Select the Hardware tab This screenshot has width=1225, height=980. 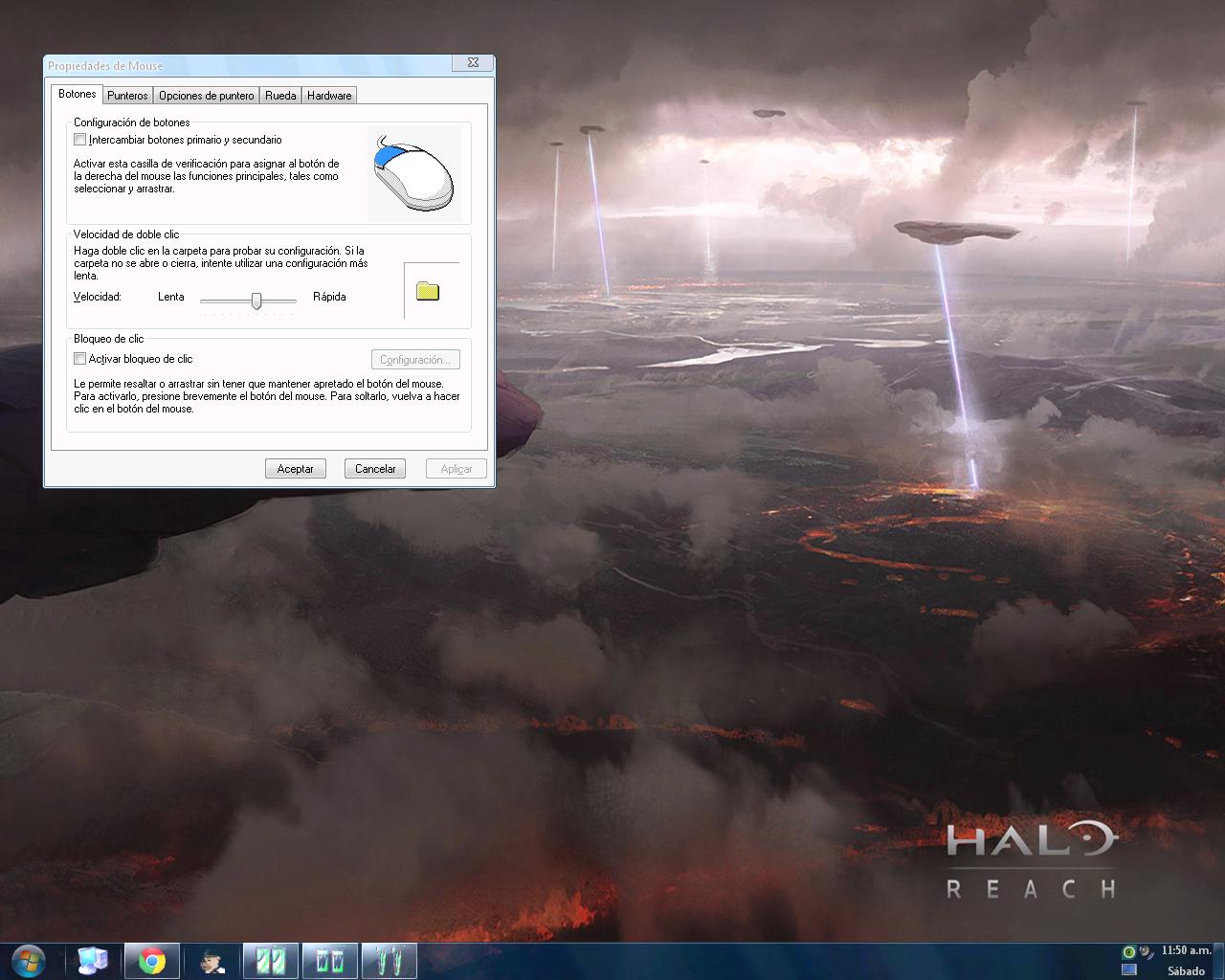328,95
